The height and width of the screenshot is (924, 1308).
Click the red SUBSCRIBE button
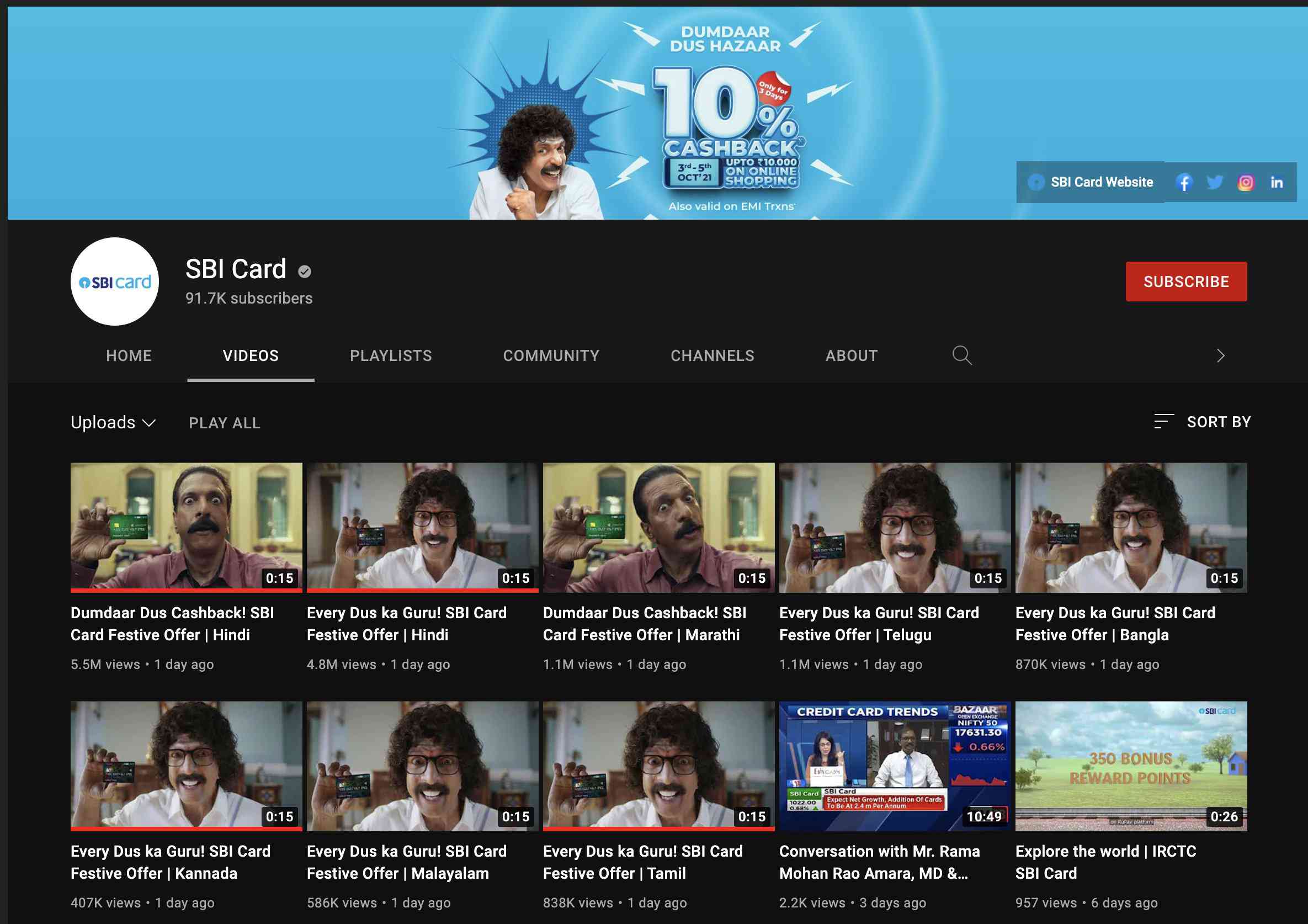tap(1186, 282)
